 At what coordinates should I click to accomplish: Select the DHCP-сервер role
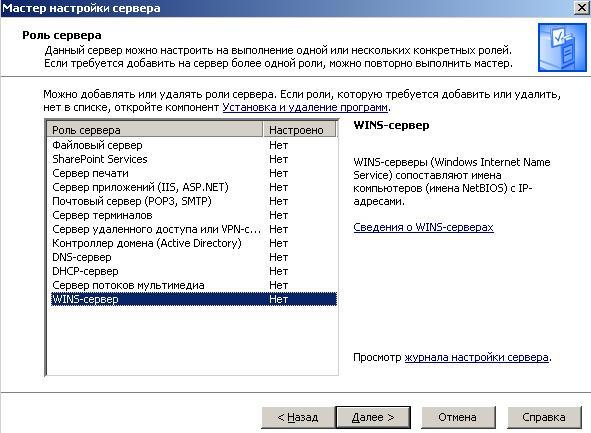coord(193,271)
